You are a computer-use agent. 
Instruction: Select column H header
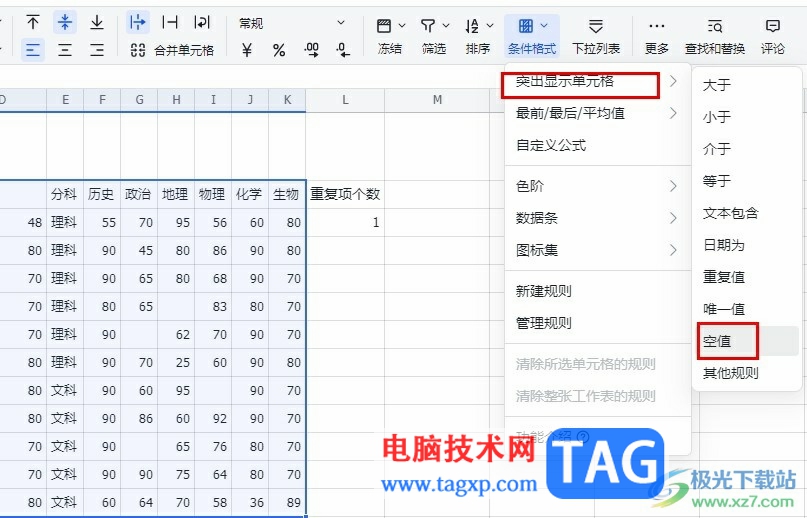(x=177, y=100)
